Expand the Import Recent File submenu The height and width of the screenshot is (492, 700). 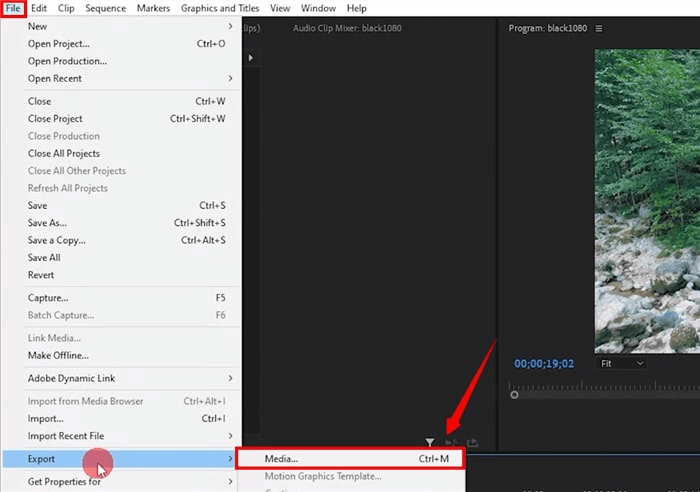[128, 436]
